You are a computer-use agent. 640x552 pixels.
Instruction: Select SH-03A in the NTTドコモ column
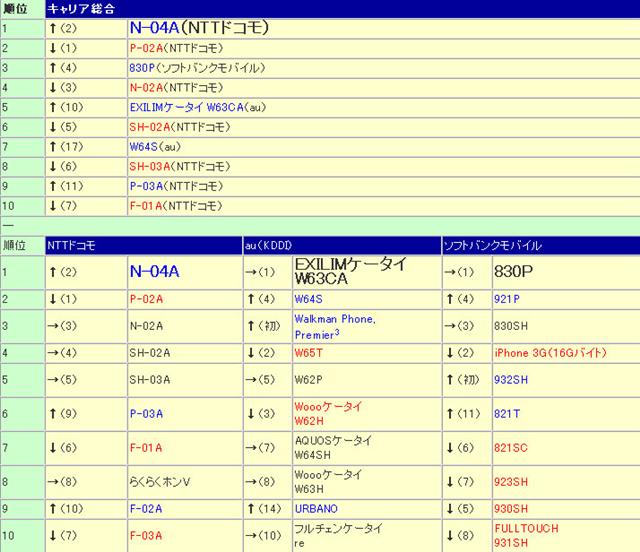(x=150, y=380)
